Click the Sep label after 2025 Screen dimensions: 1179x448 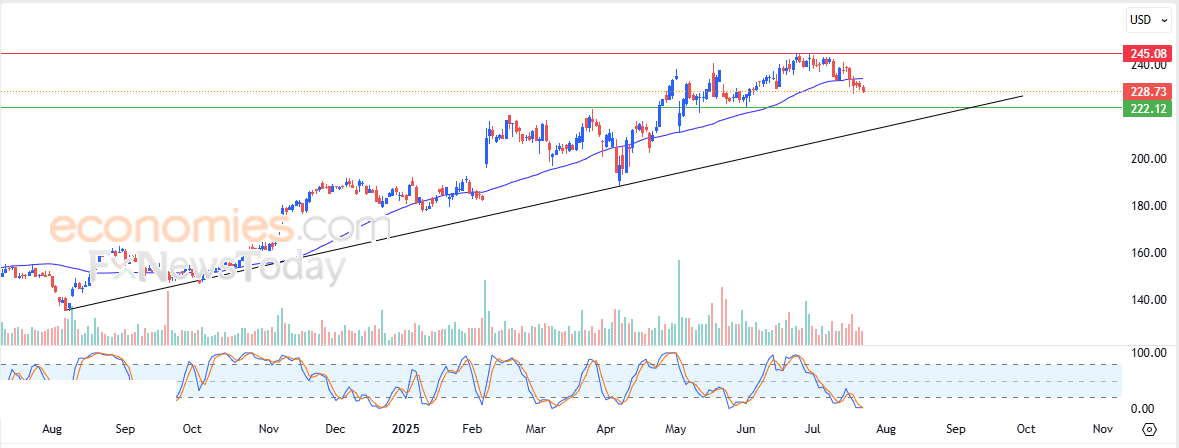click(956, 429)
